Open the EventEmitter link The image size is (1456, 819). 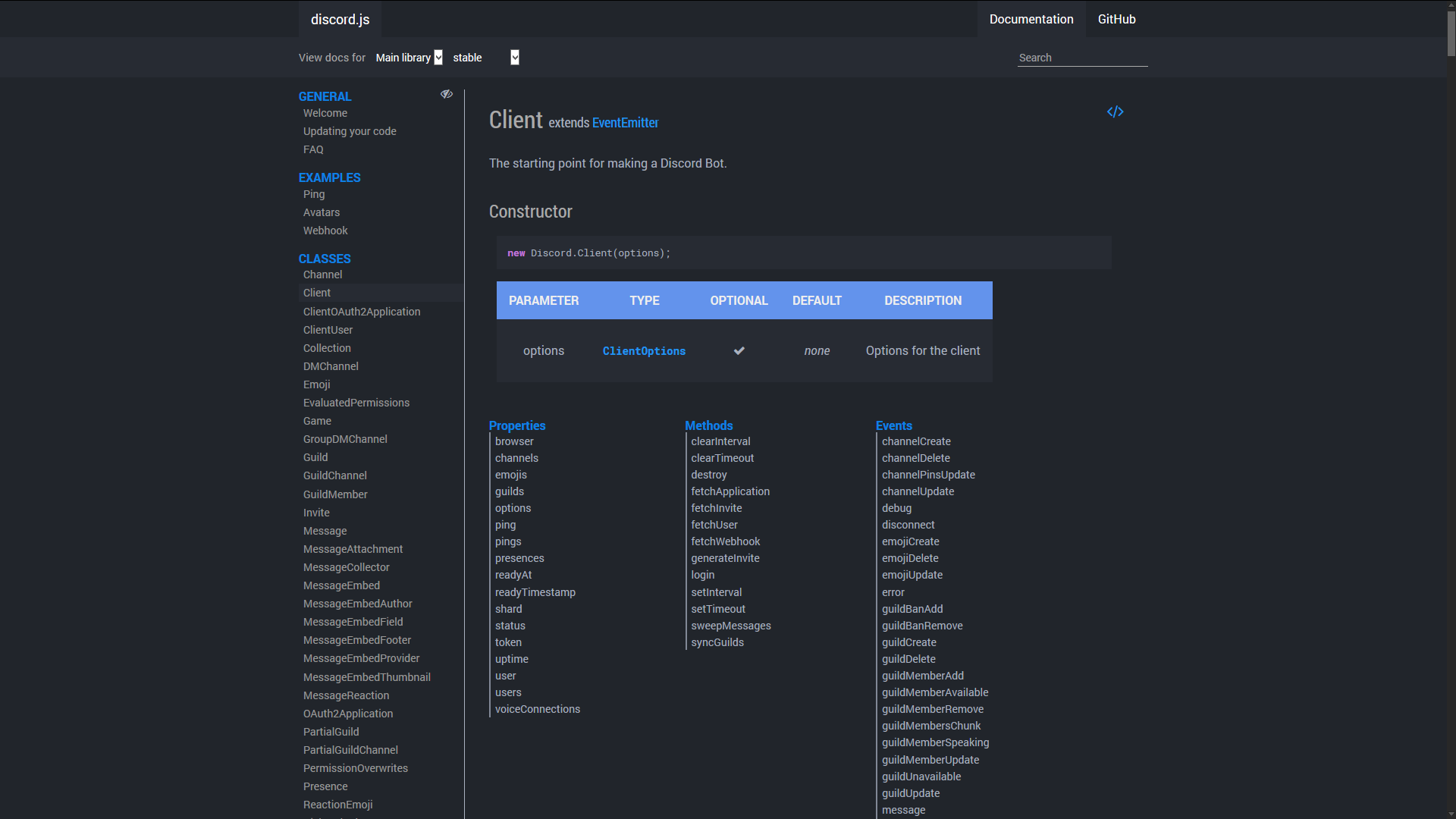click(625, 122)
